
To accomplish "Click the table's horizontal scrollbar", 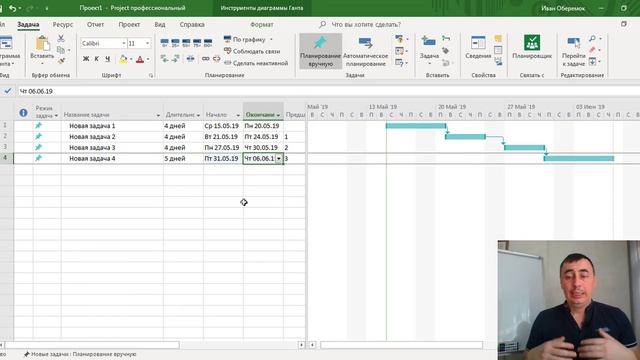I will click(92, 345).
